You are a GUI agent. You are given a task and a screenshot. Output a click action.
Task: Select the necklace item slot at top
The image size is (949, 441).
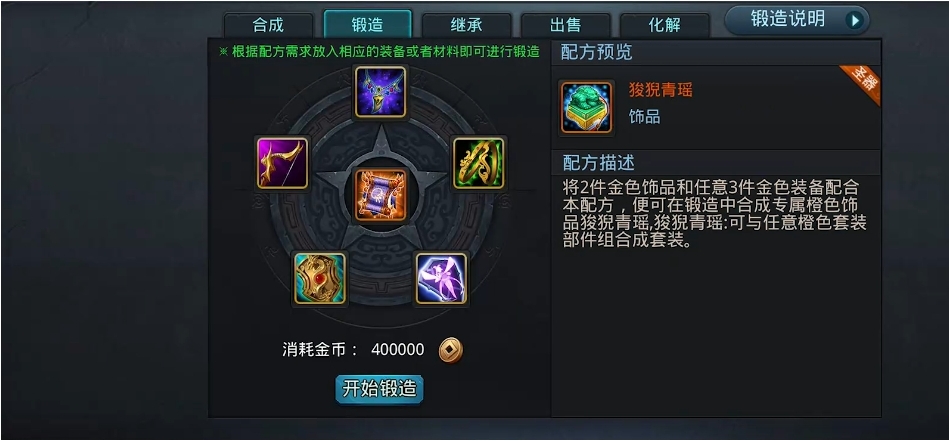tap(380, 92)
